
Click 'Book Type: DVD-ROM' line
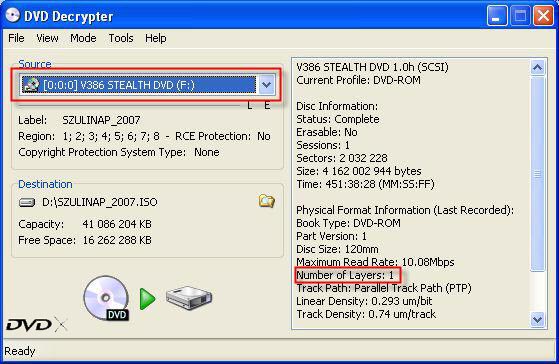tap(348, 223)
